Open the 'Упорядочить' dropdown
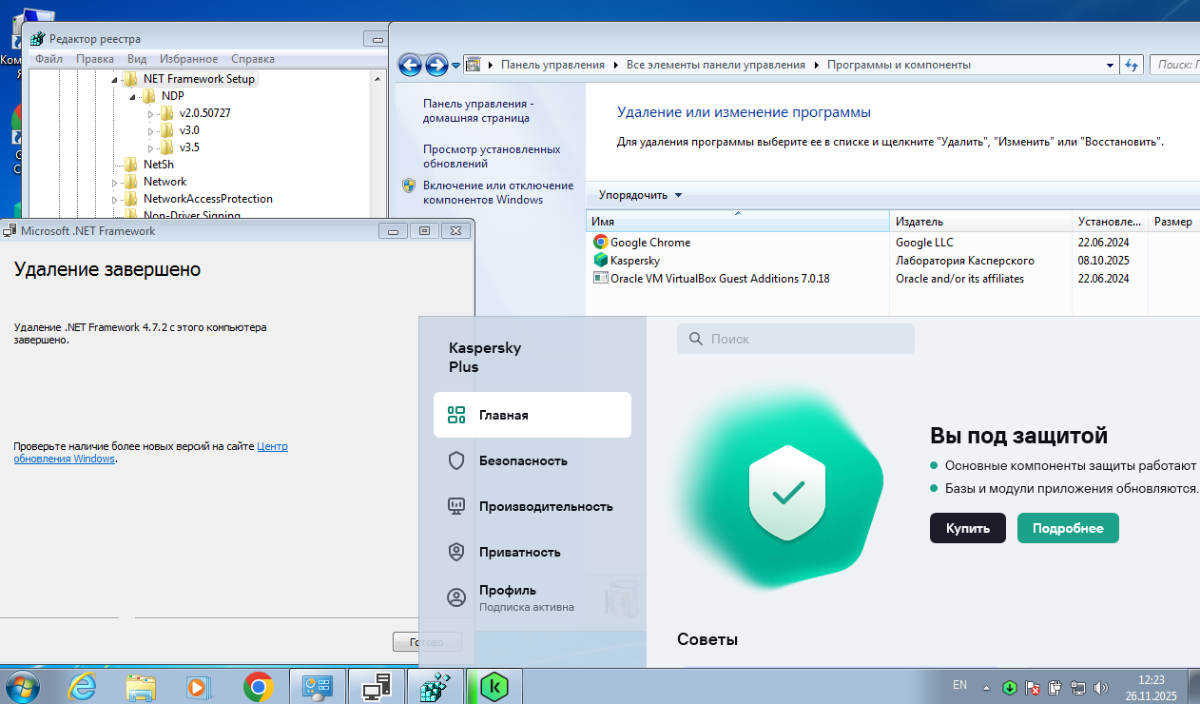Screen dimensions: 1200x704 (641, 195)
